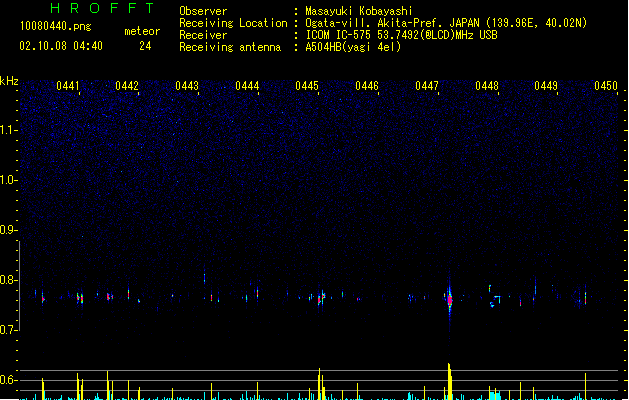Click the observer name Masayuki Kobayashi
This screenshot has width=629, height=400.
pos(359,11)
